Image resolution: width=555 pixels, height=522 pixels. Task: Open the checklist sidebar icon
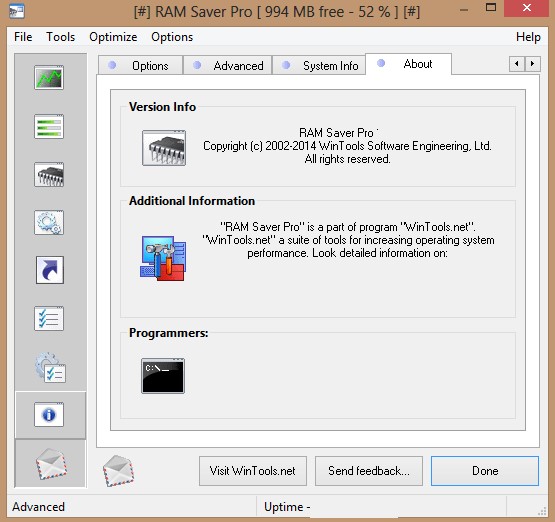pyautogui.click(x=49, y=319)
